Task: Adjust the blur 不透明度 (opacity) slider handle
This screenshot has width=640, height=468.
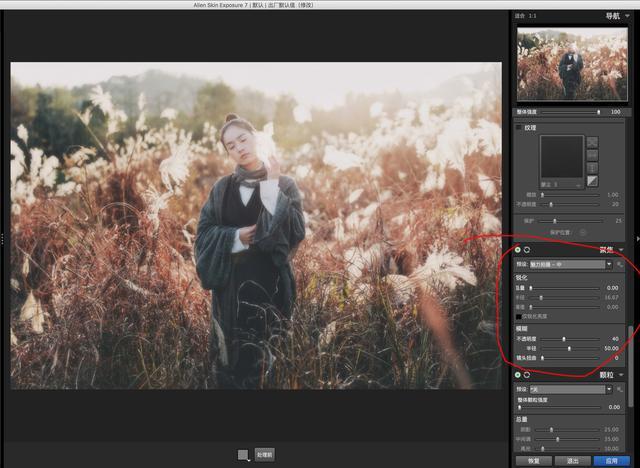Action: [564, 339]
